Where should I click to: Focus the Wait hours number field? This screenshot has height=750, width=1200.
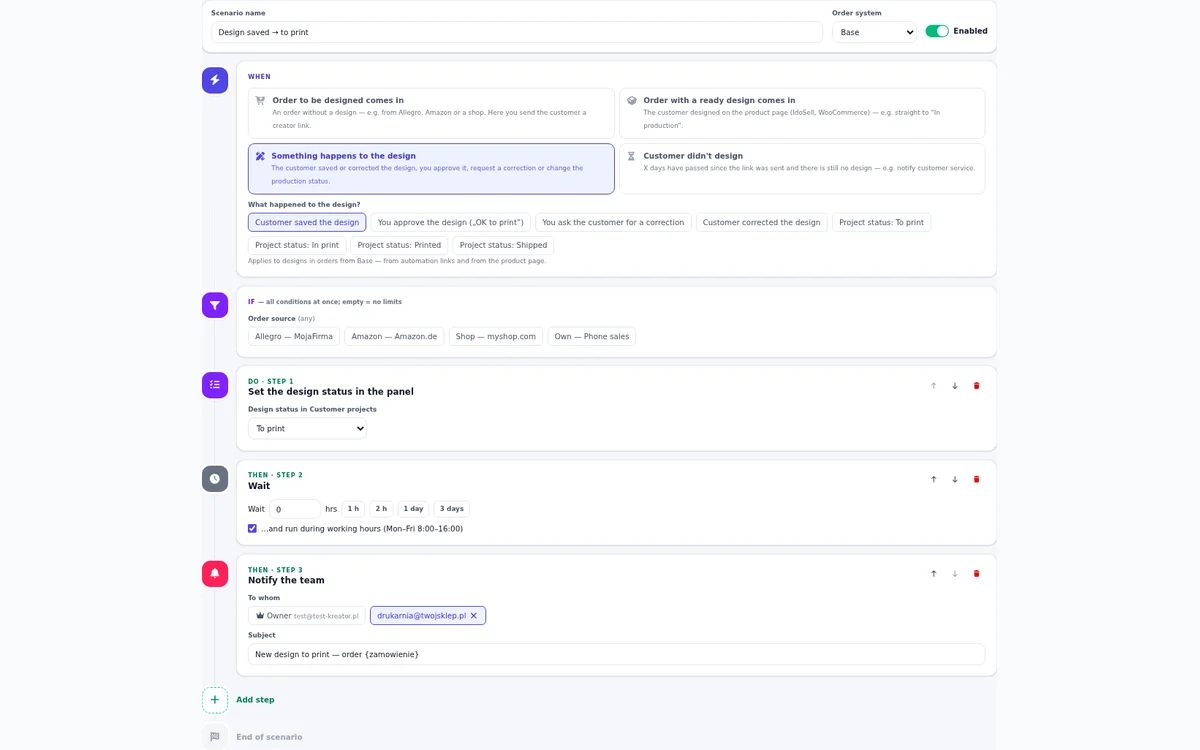click(x=295, y=509)
